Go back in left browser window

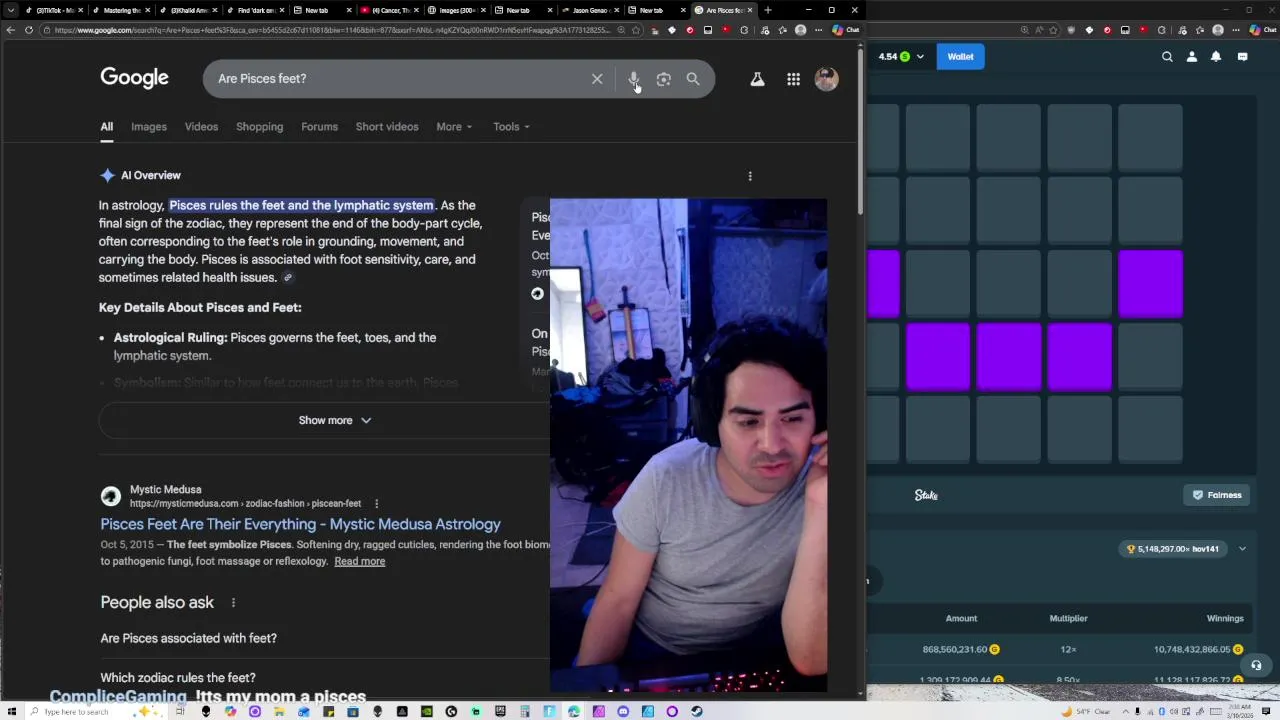click(10, 30)
